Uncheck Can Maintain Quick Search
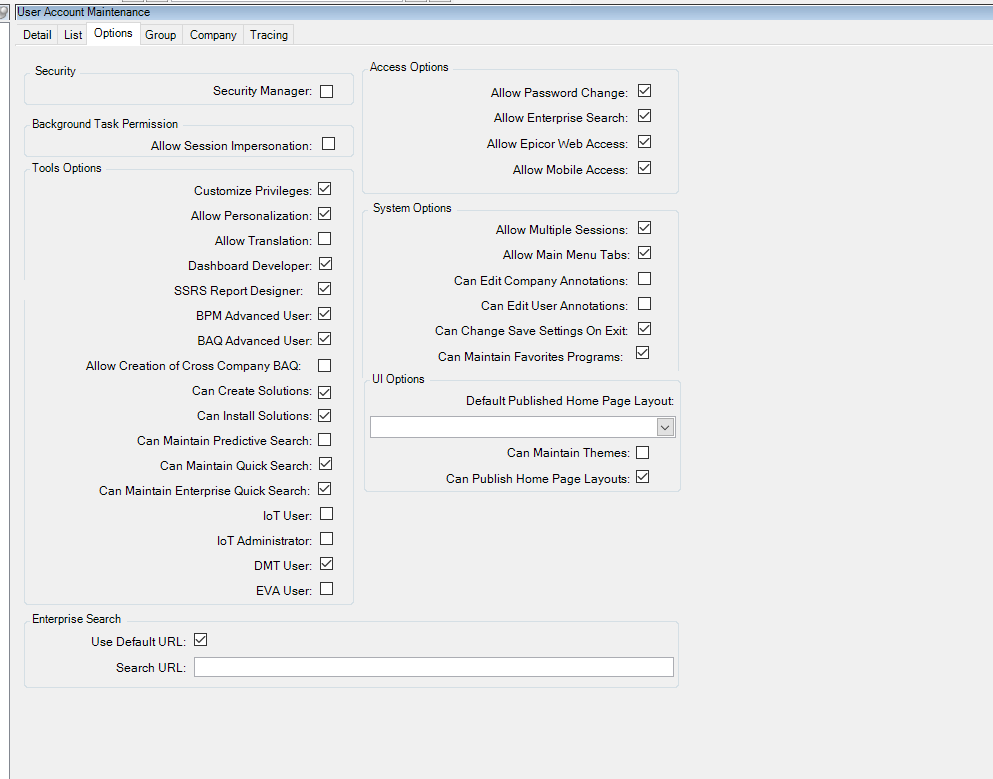Viewport: 993px width, 779px height. pos(326,464)
